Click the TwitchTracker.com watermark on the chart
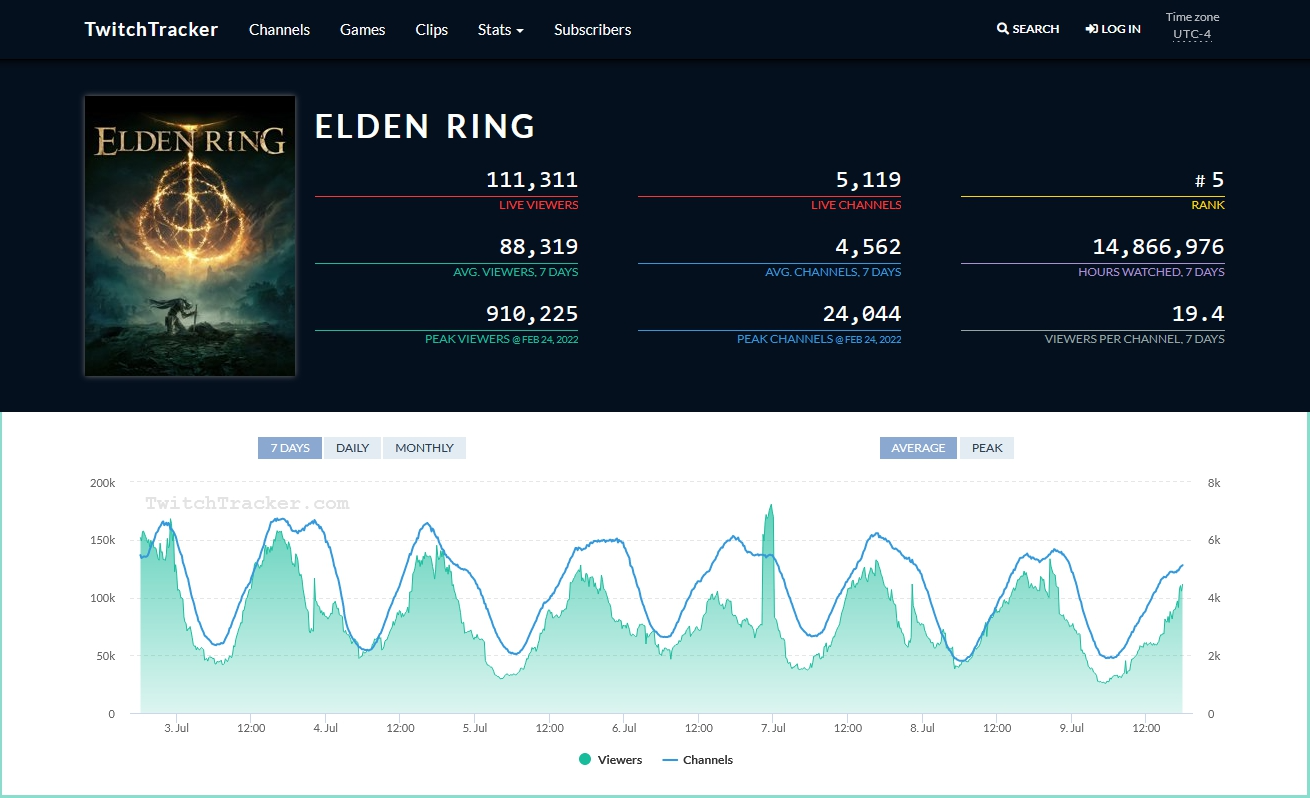 (247, 502)
